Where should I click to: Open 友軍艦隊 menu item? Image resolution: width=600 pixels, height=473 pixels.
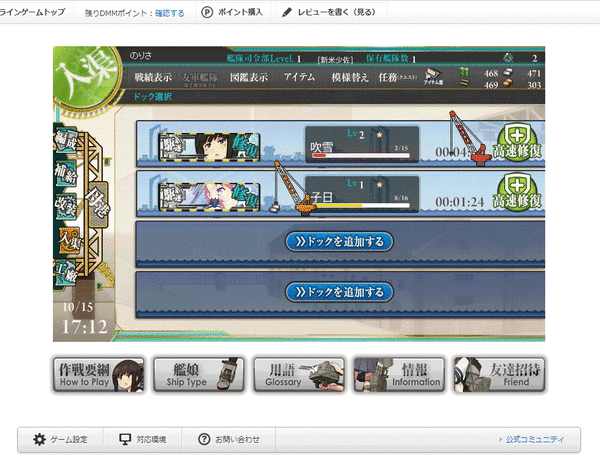click(200, 78)
